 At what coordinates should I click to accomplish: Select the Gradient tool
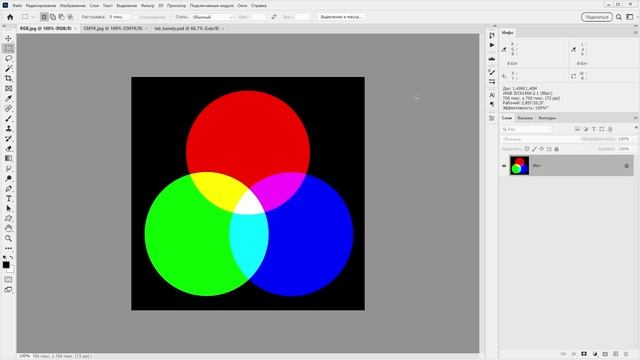8,158
